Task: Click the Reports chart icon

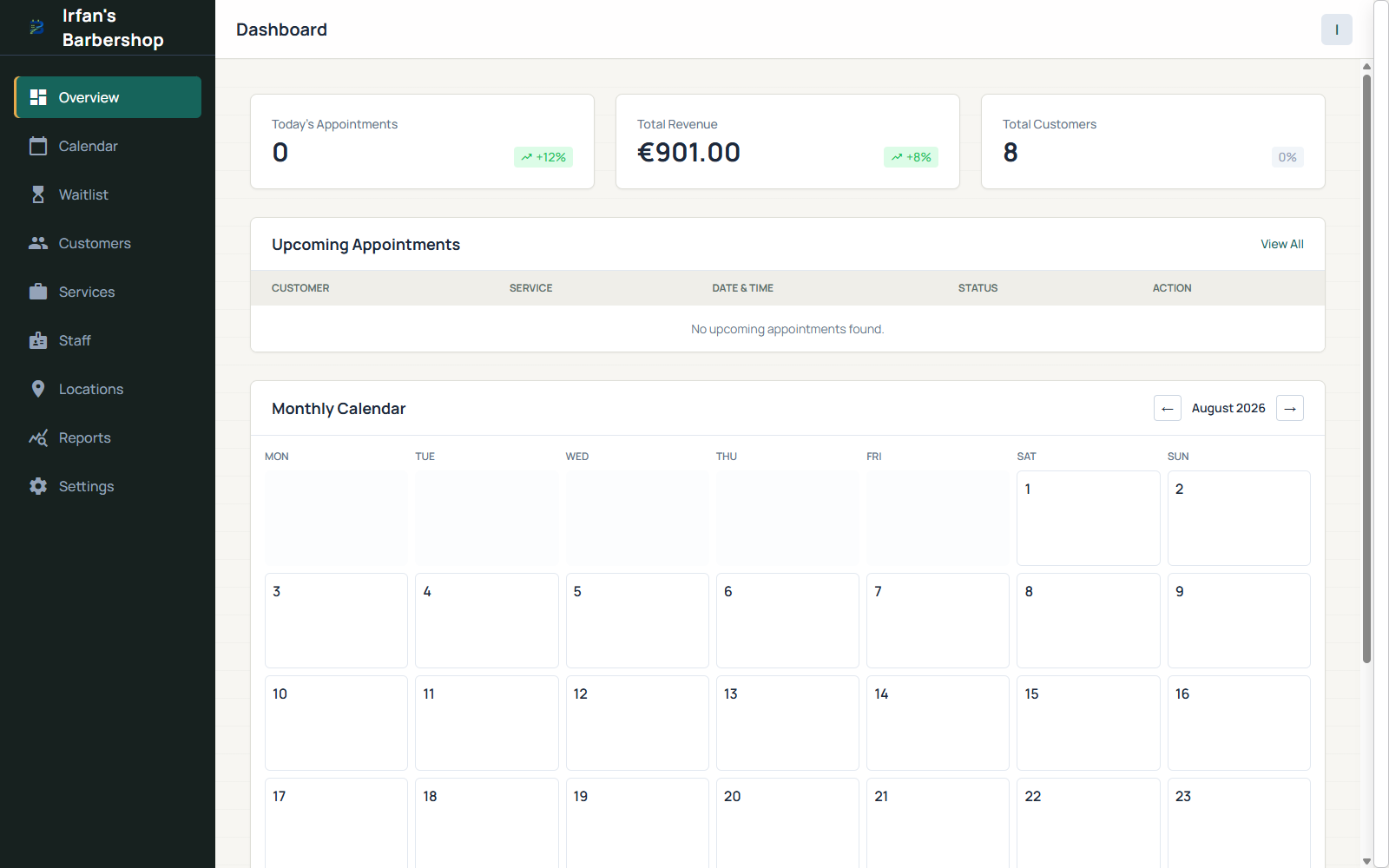Action: click(x=38, y=437)
